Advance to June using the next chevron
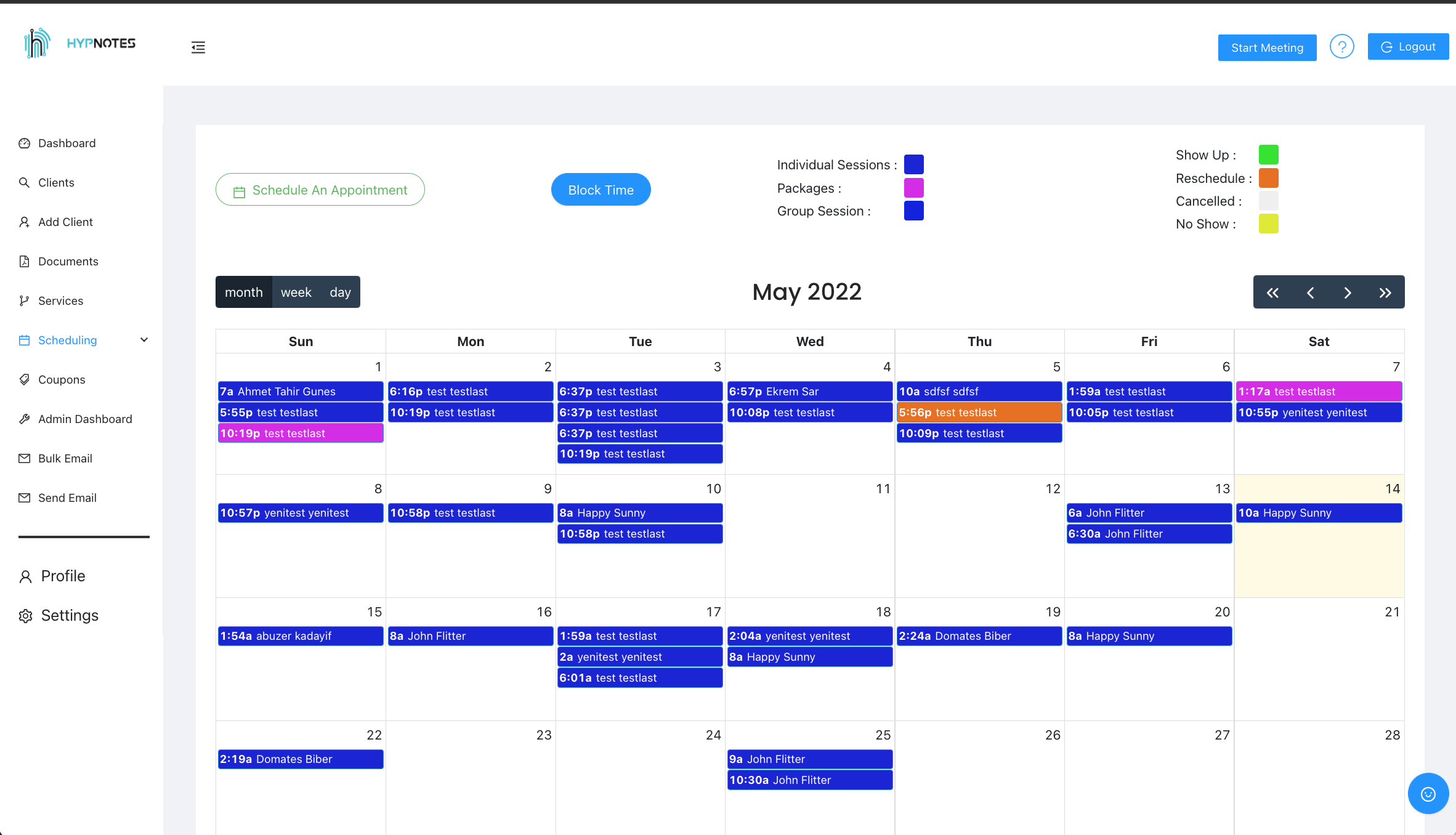Image resolution: width=1456 pixels, height=835 pixels. (1348, 292)
